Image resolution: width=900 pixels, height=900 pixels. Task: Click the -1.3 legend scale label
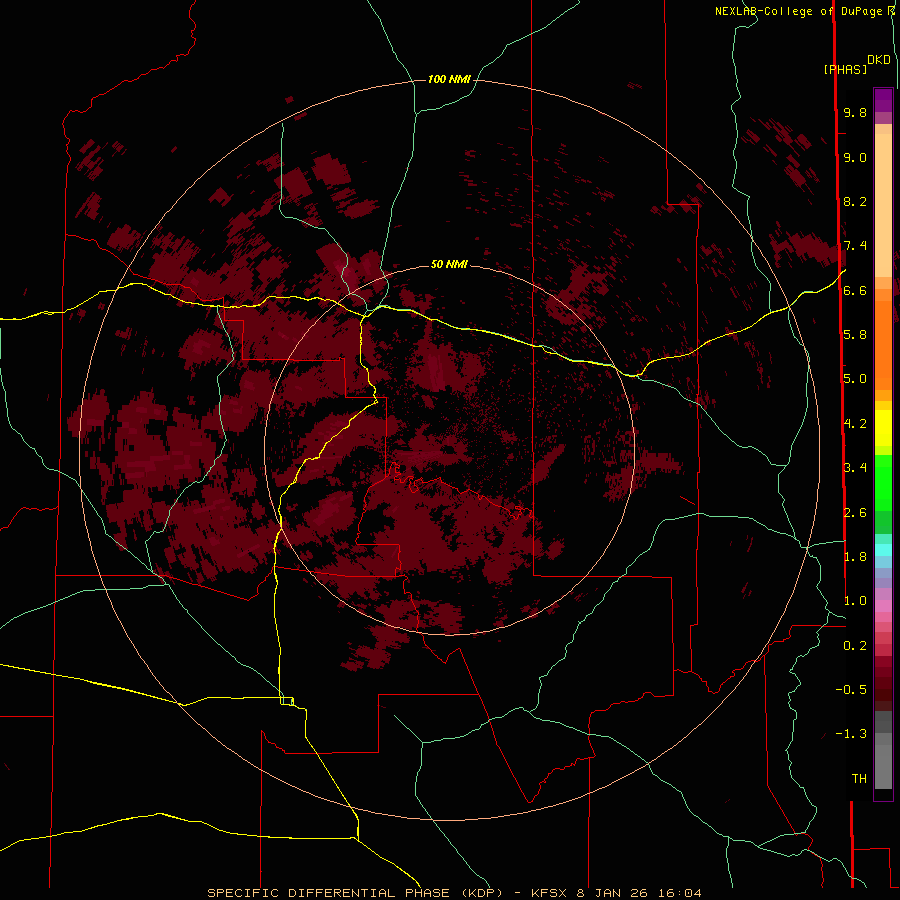pos(851,734)
